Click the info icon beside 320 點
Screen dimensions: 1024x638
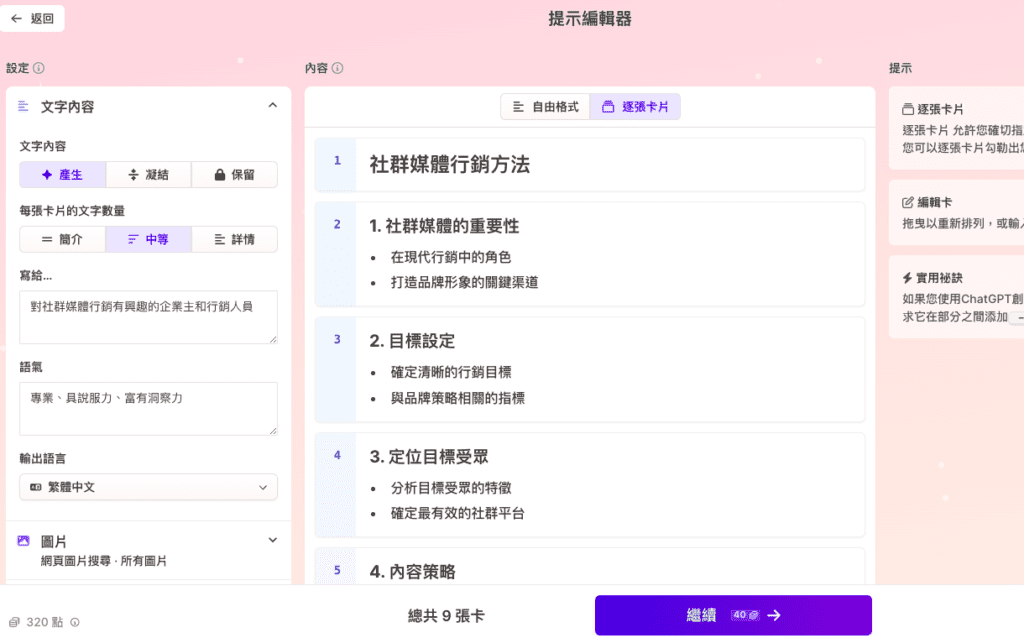[75, 622]
